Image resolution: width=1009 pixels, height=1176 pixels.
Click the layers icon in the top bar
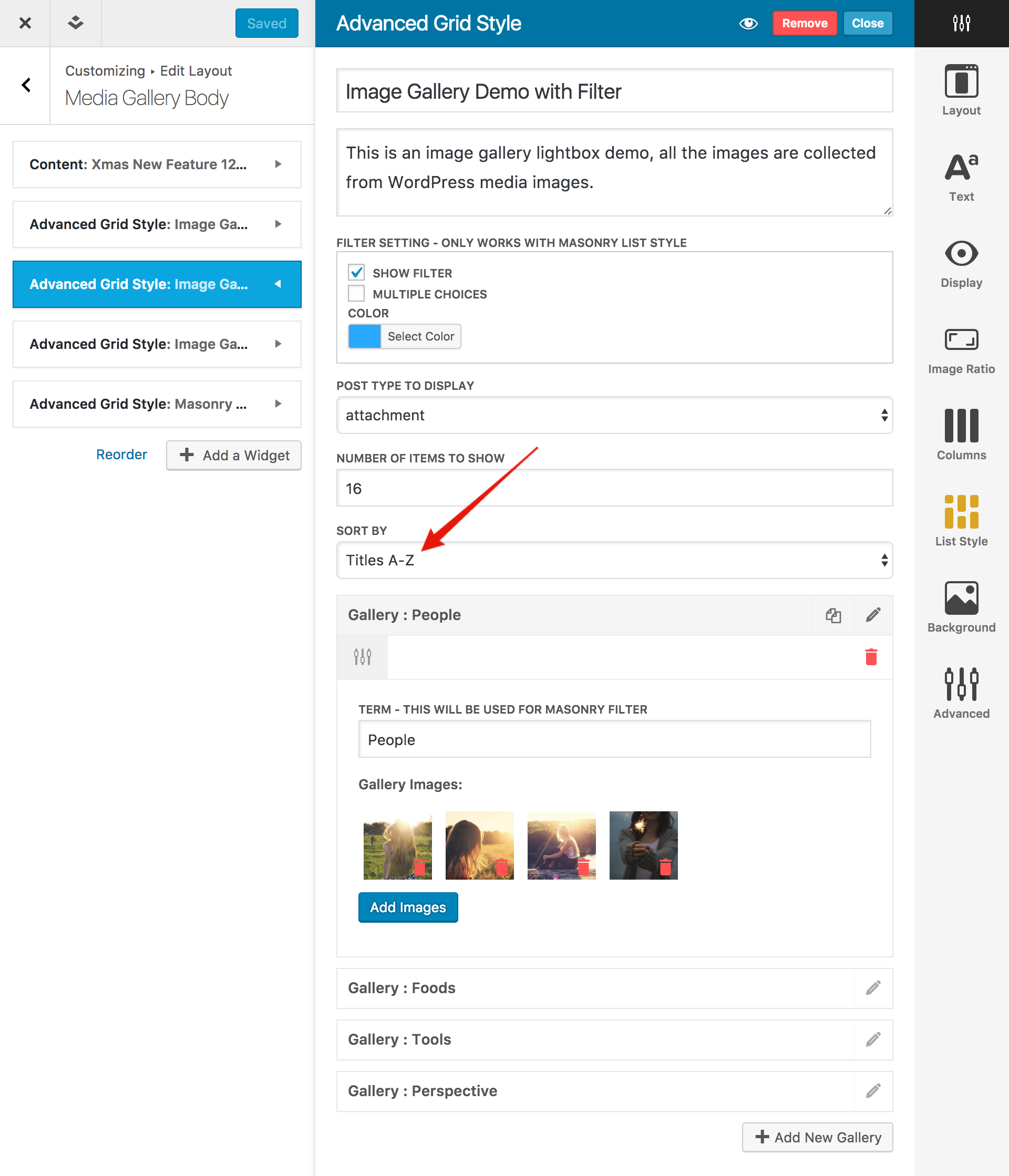coord(76,23)
